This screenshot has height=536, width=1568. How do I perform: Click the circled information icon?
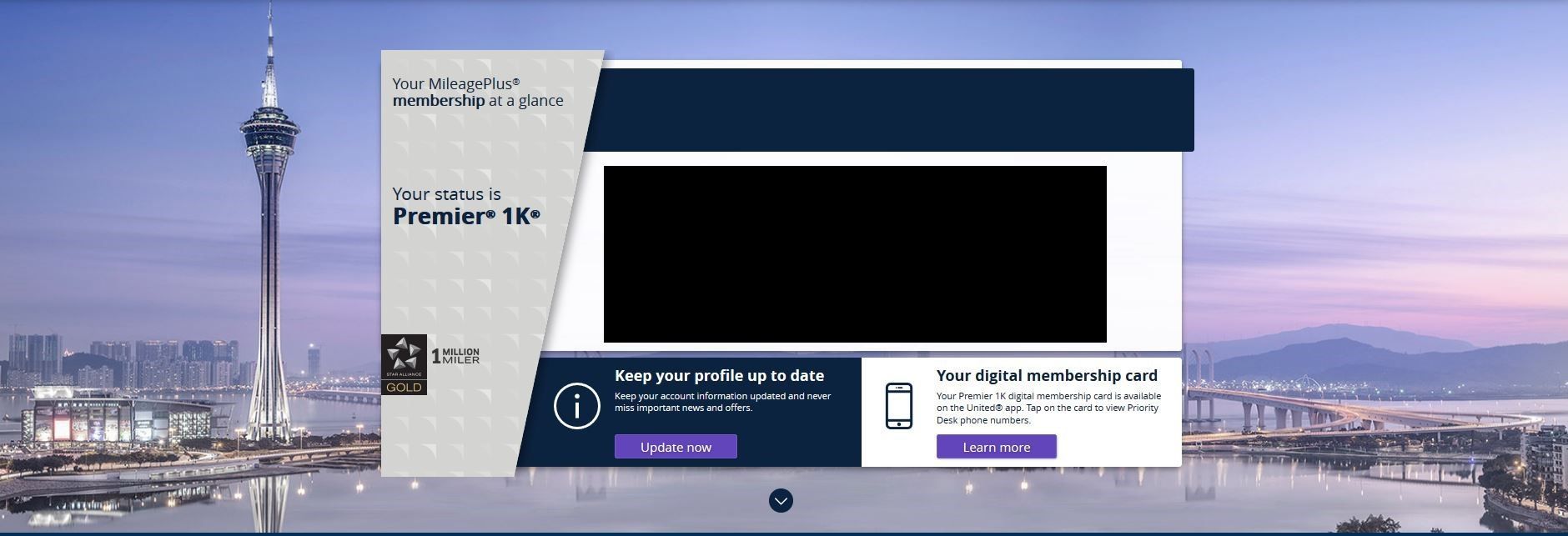click(x=576, y=406)
